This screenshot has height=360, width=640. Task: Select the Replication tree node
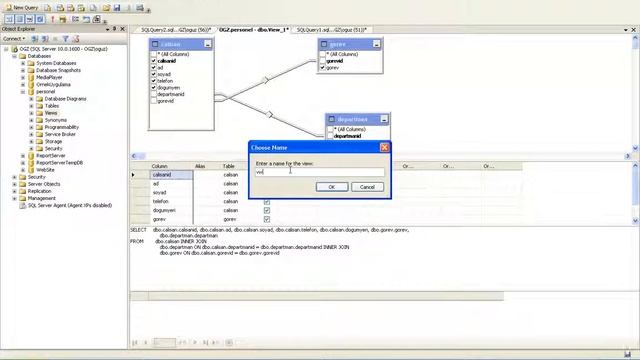pos(39,191)
